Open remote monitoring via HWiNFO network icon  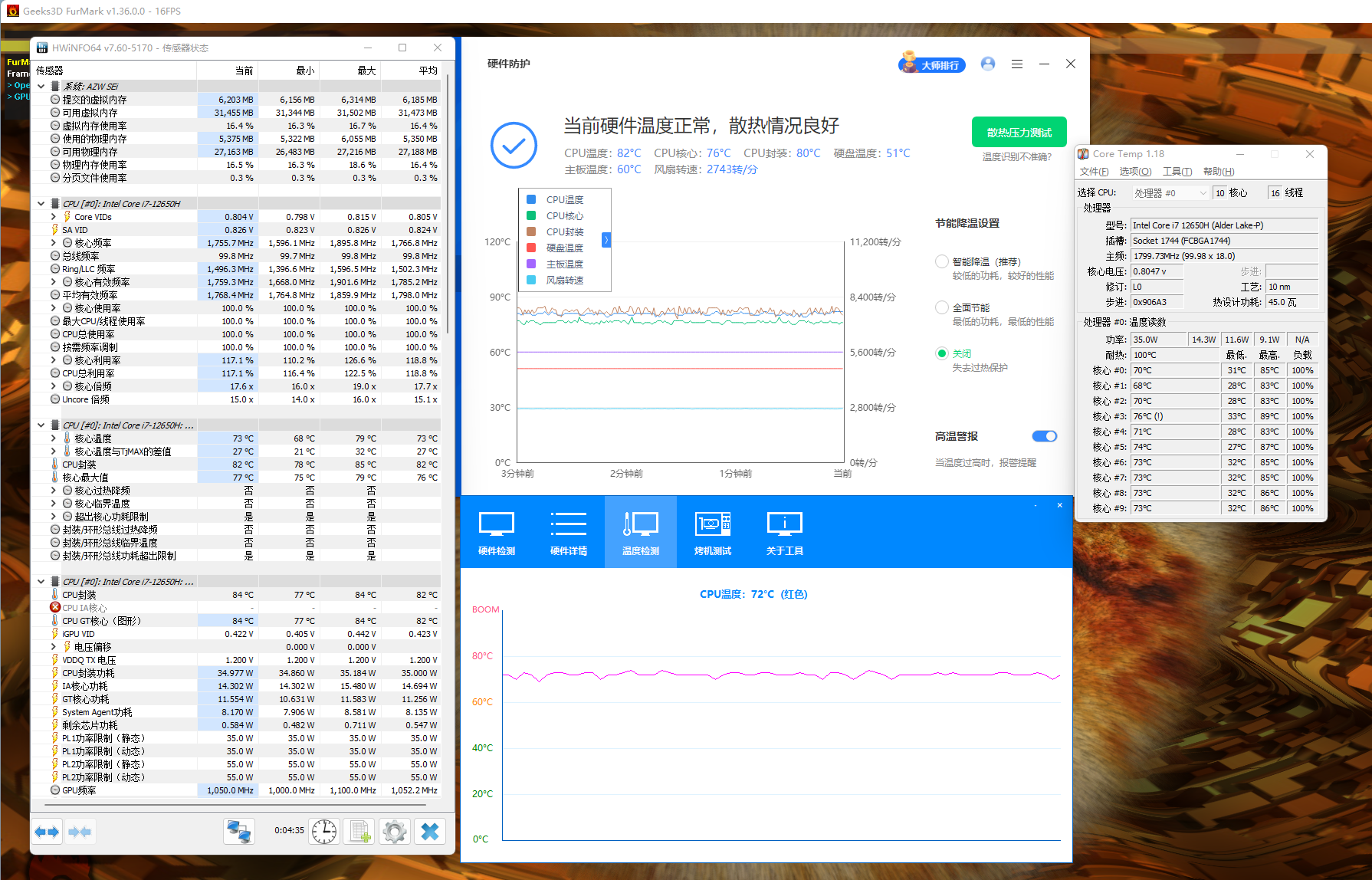click(x=238, y=831)
